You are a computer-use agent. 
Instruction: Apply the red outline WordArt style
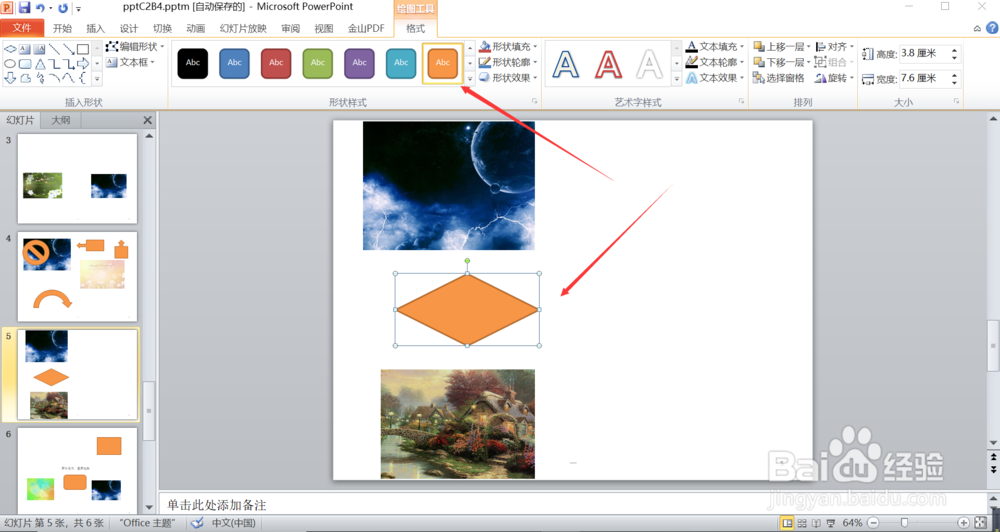tap(608, 64)
